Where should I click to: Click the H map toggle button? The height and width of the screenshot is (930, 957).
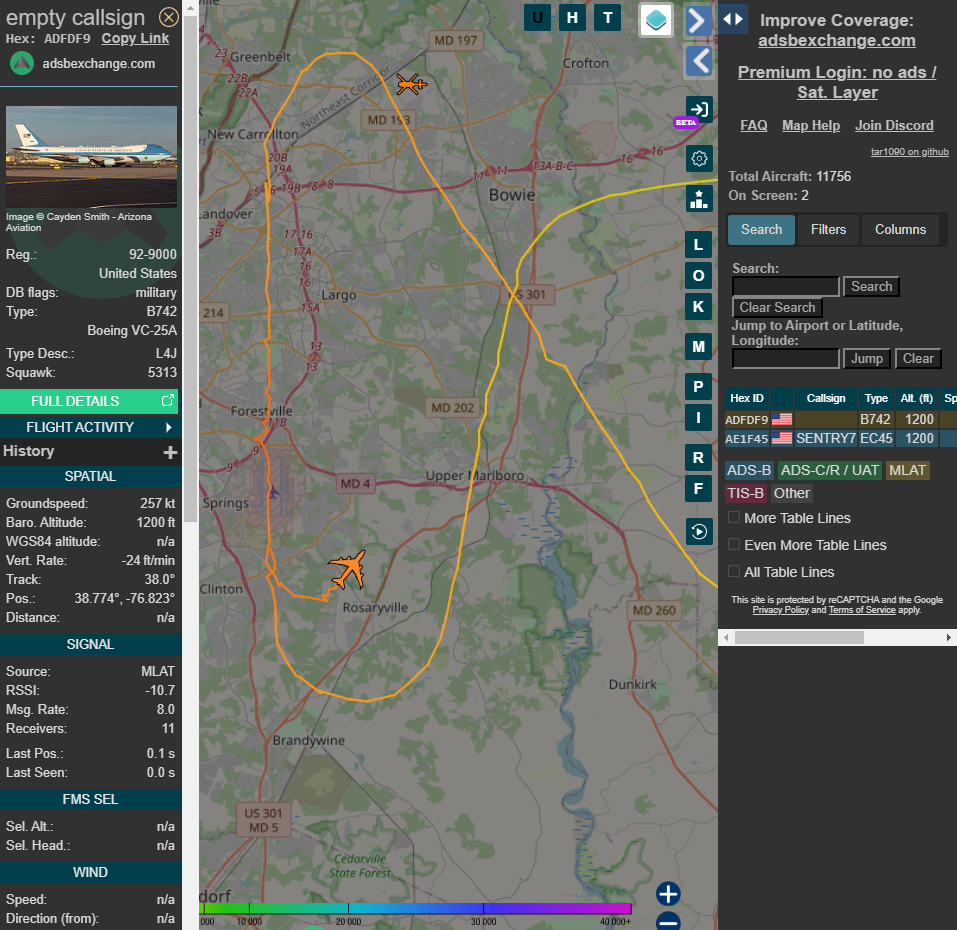(x=572, y=18)
